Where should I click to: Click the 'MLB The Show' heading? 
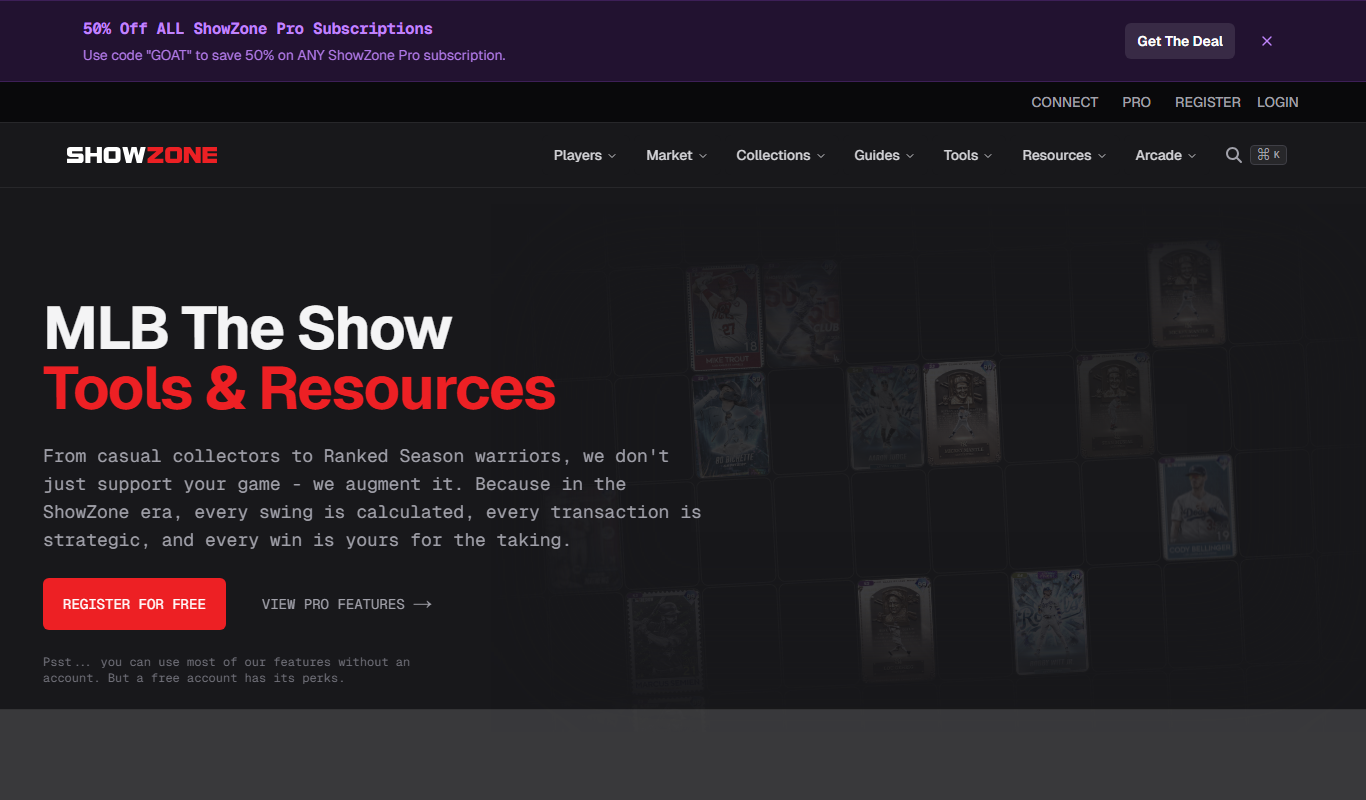pyautogui.click(x=248, y=328)
